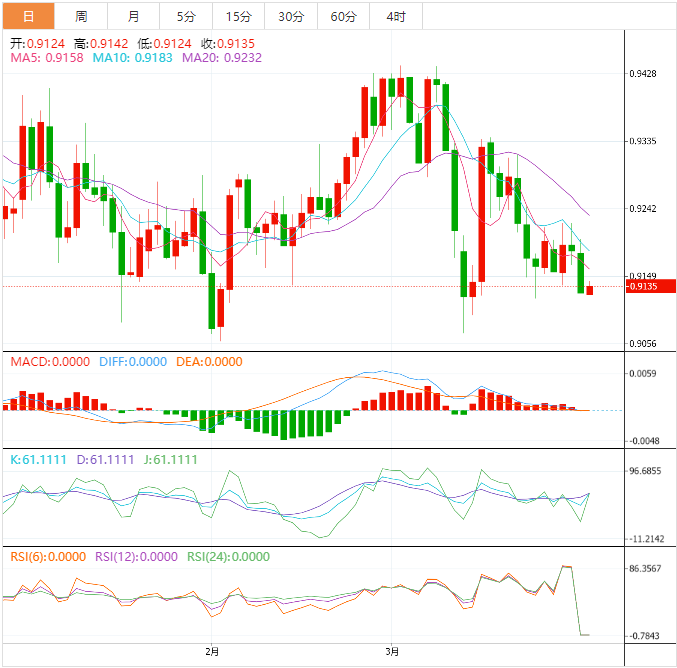Screen dimensions: 677x668
Task: Click the 0.9056 price axis label
Action: [x=642, y=344]
